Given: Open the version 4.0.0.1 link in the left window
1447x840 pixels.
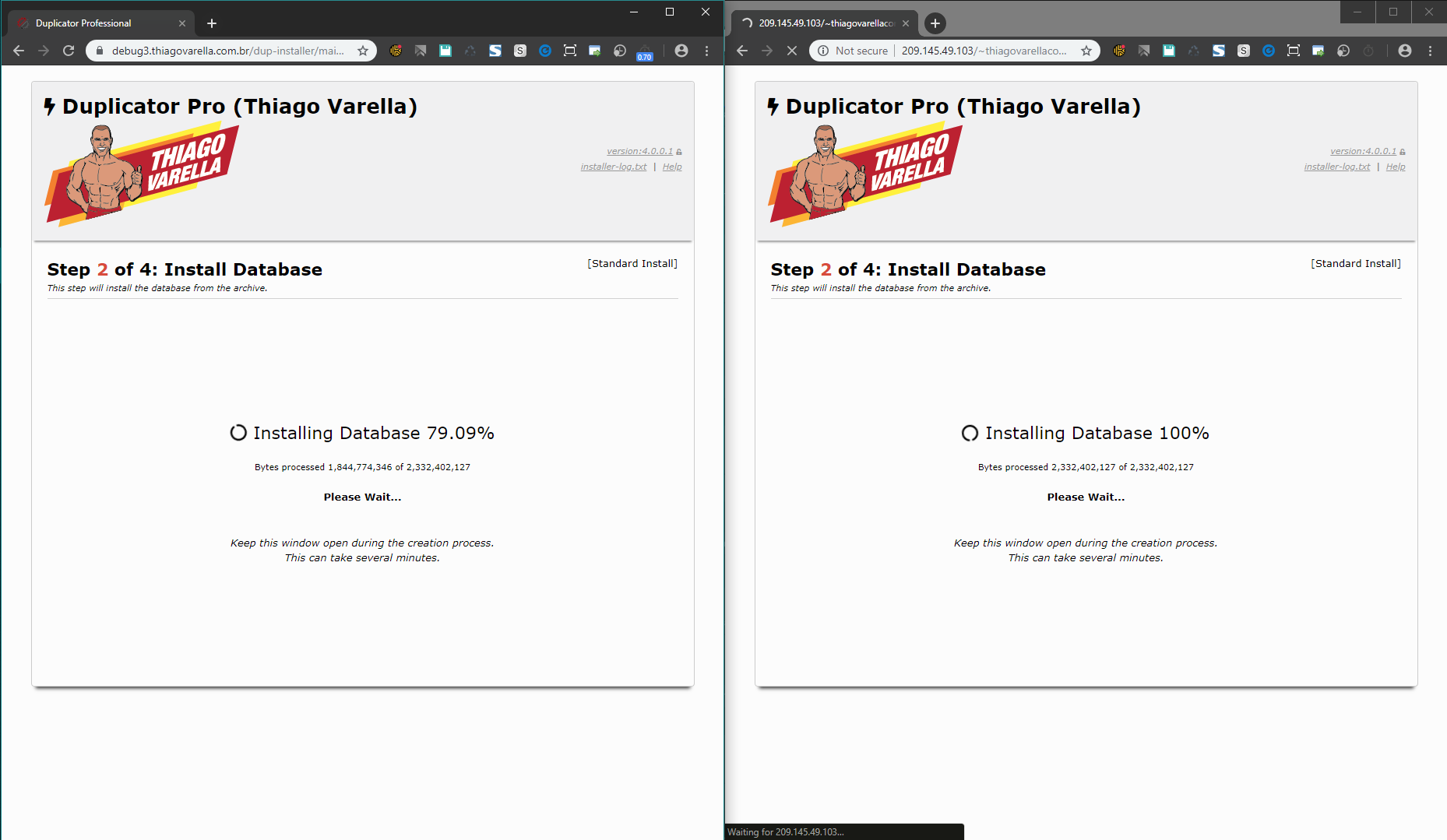Looking at the screenshot, I should pos(640,151).
